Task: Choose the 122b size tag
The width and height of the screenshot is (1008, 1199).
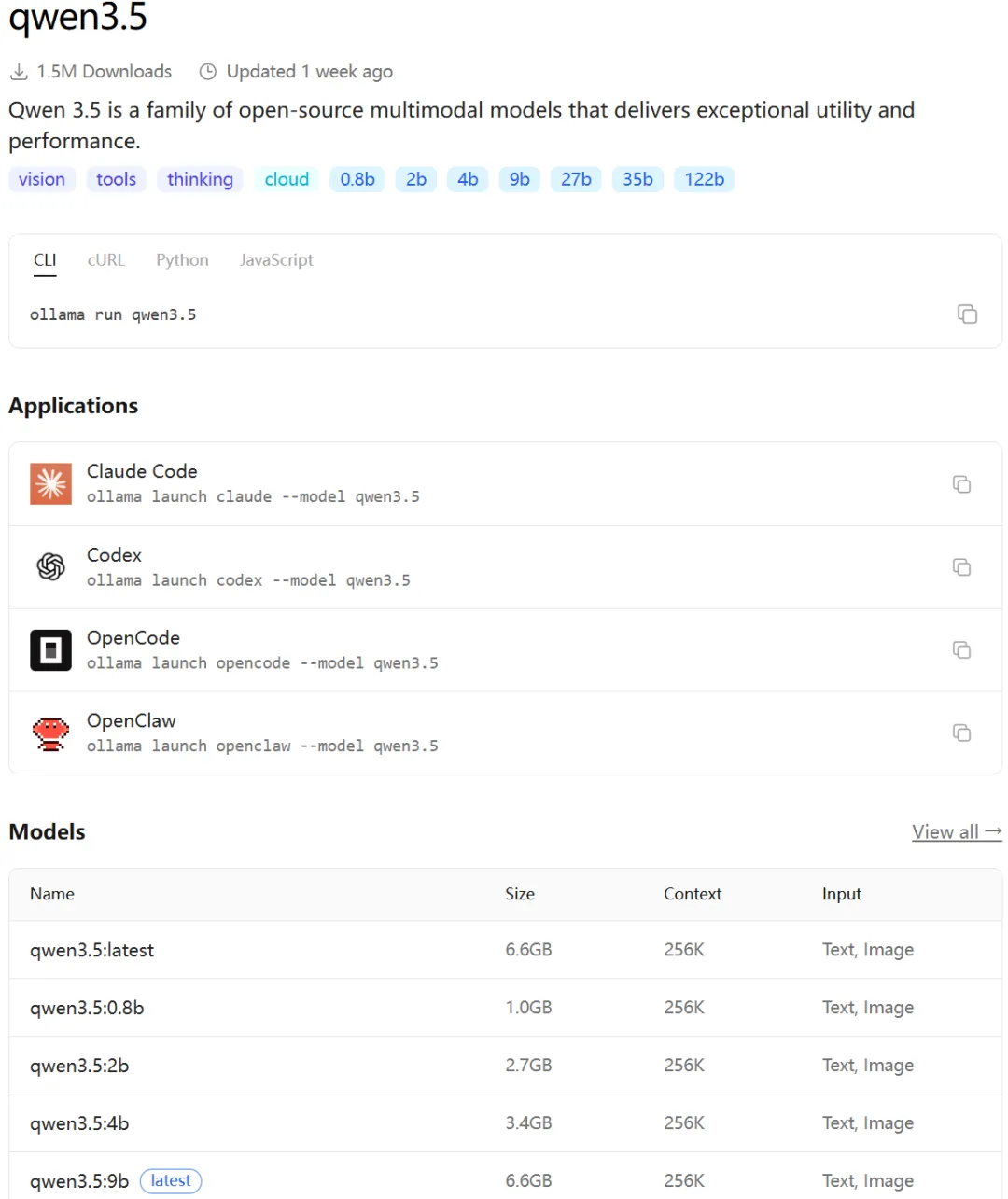Action: click(x=704, y=179)
